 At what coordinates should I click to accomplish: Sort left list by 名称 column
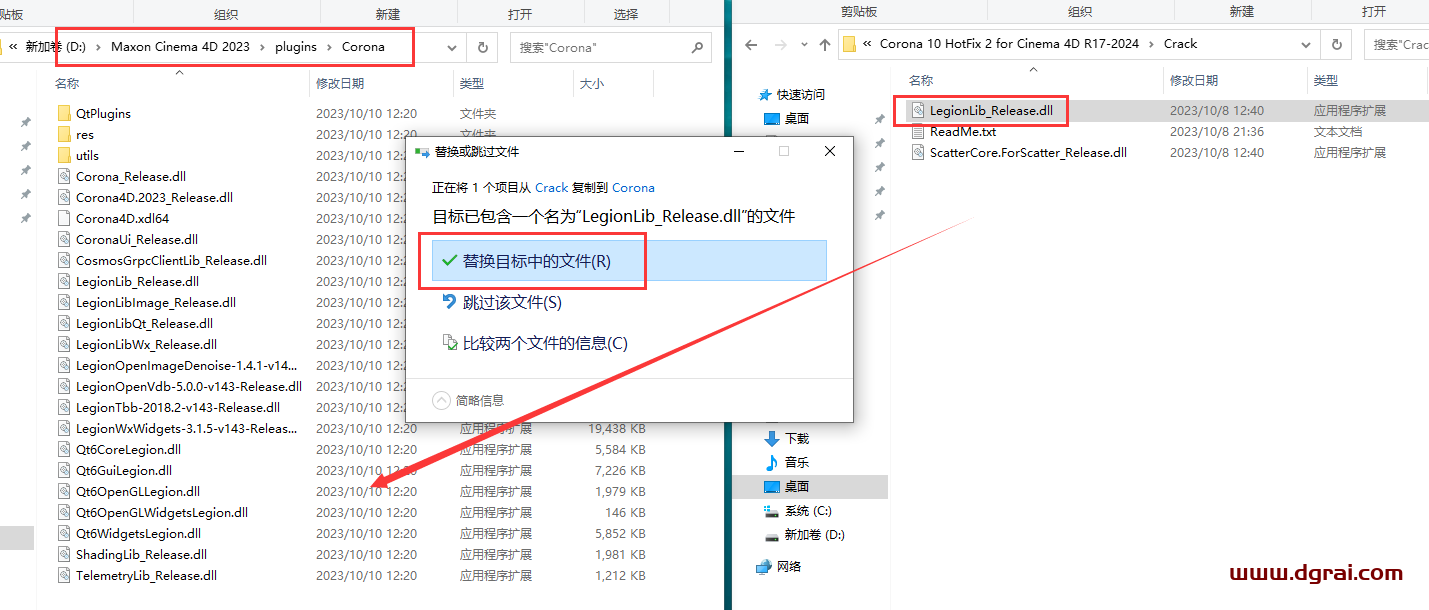point(67,84)
